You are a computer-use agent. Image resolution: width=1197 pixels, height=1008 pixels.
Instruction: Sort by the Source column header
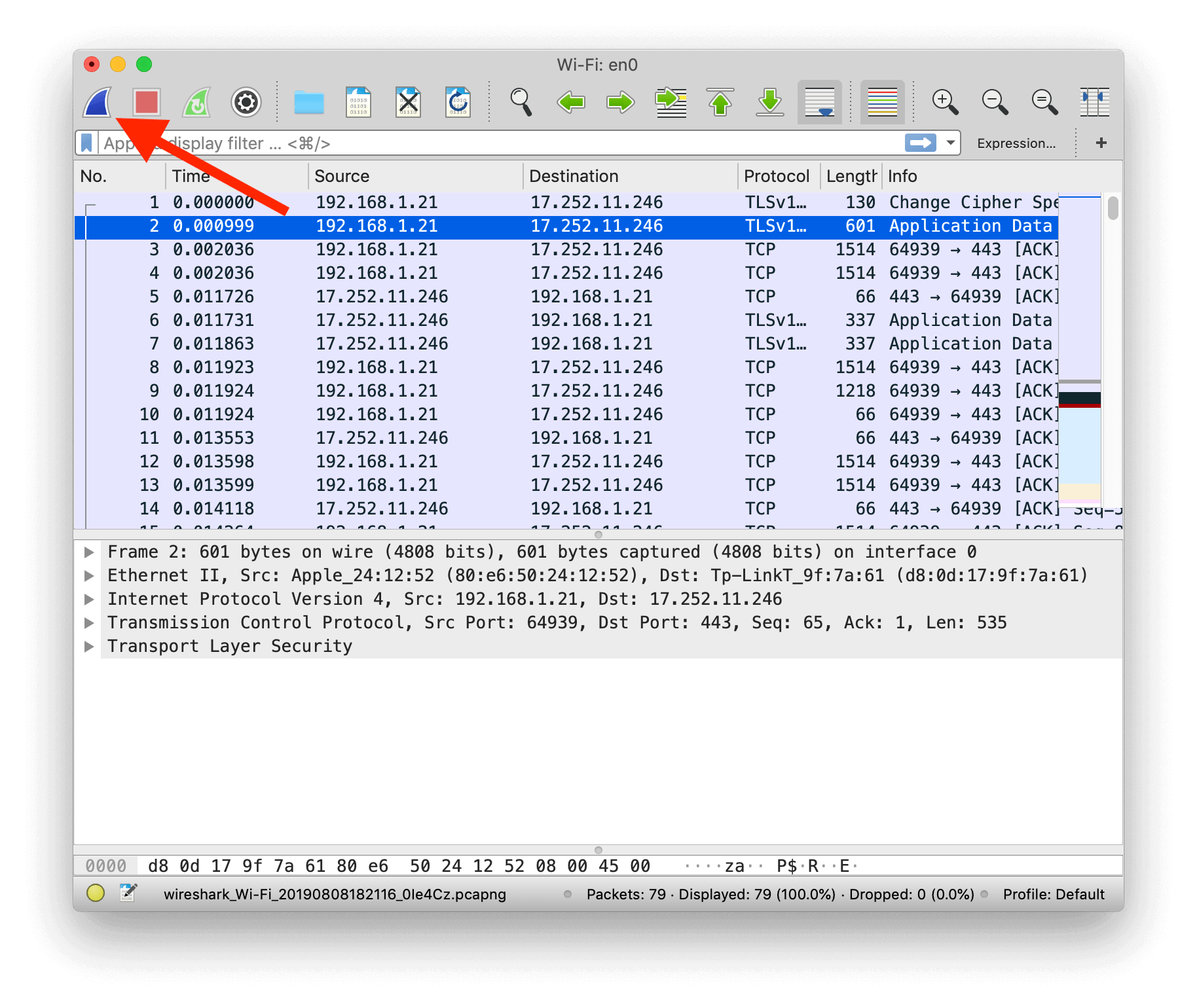click(415, 176)
